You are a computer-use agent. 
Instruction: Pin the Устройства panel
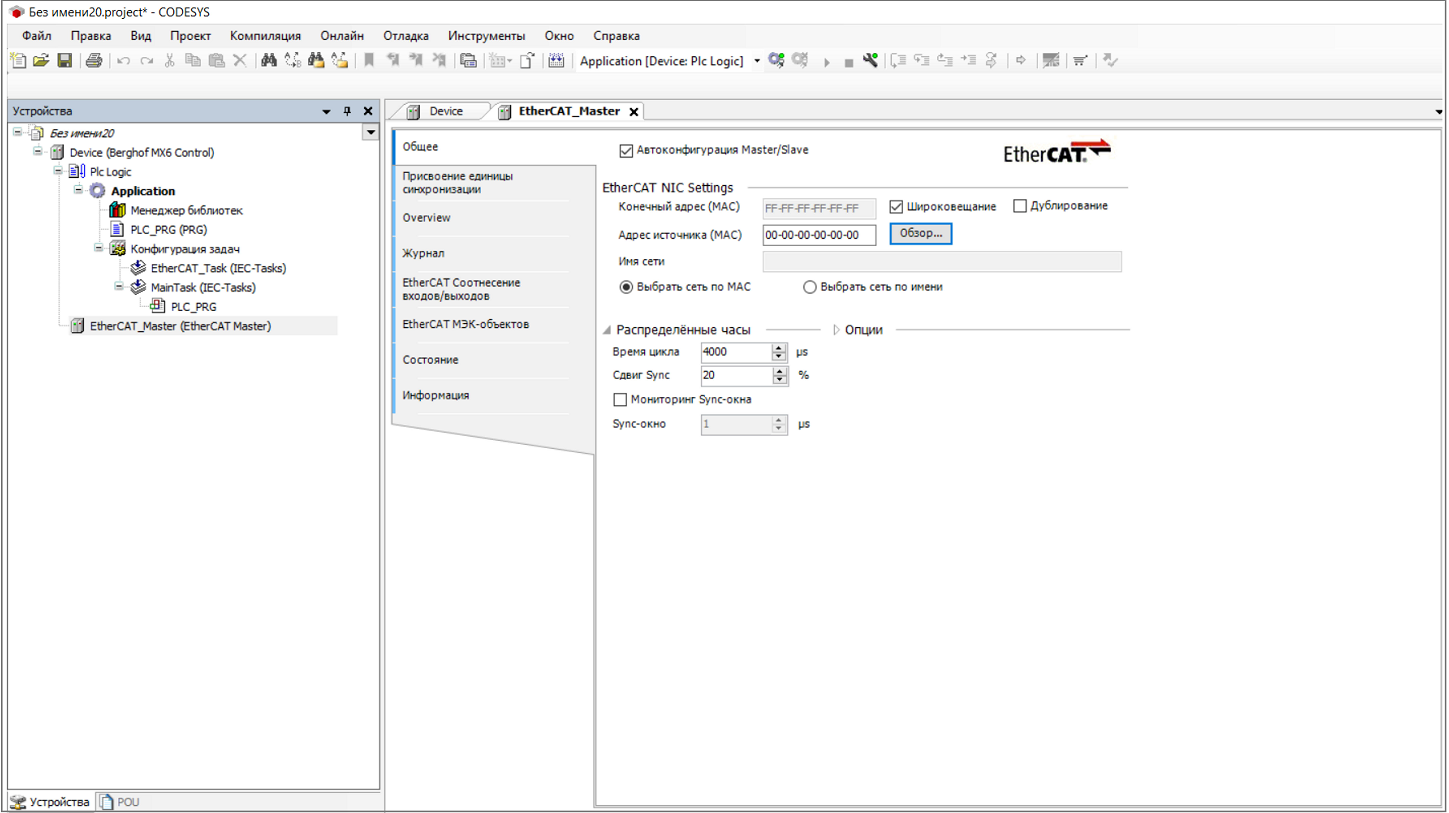347,112
